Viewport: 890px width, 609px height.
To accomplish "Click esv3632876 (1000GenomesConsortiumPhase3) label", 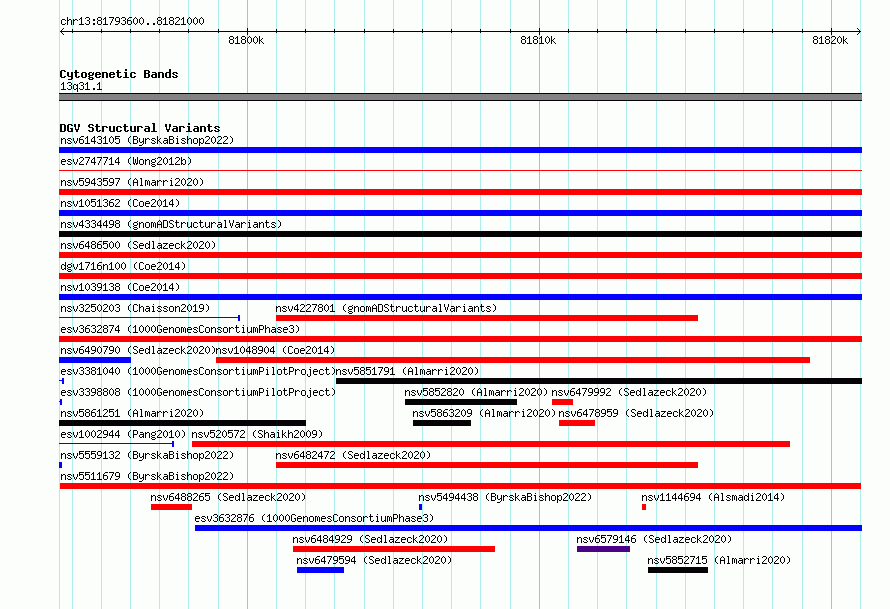I will click(314, 518).
